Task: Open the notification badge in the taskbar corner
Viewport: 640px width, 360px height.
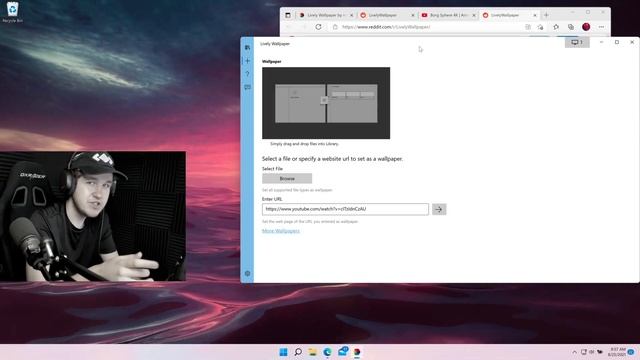Action: [x=631, y=352]
